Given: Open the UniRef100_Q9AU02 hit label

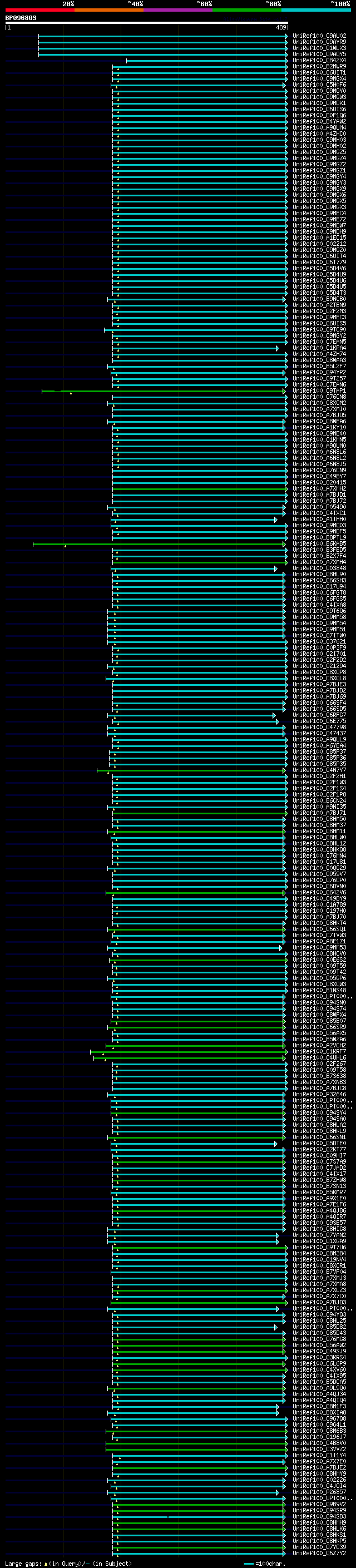Looking at the screenshot, I should click(x=319, y=37).
